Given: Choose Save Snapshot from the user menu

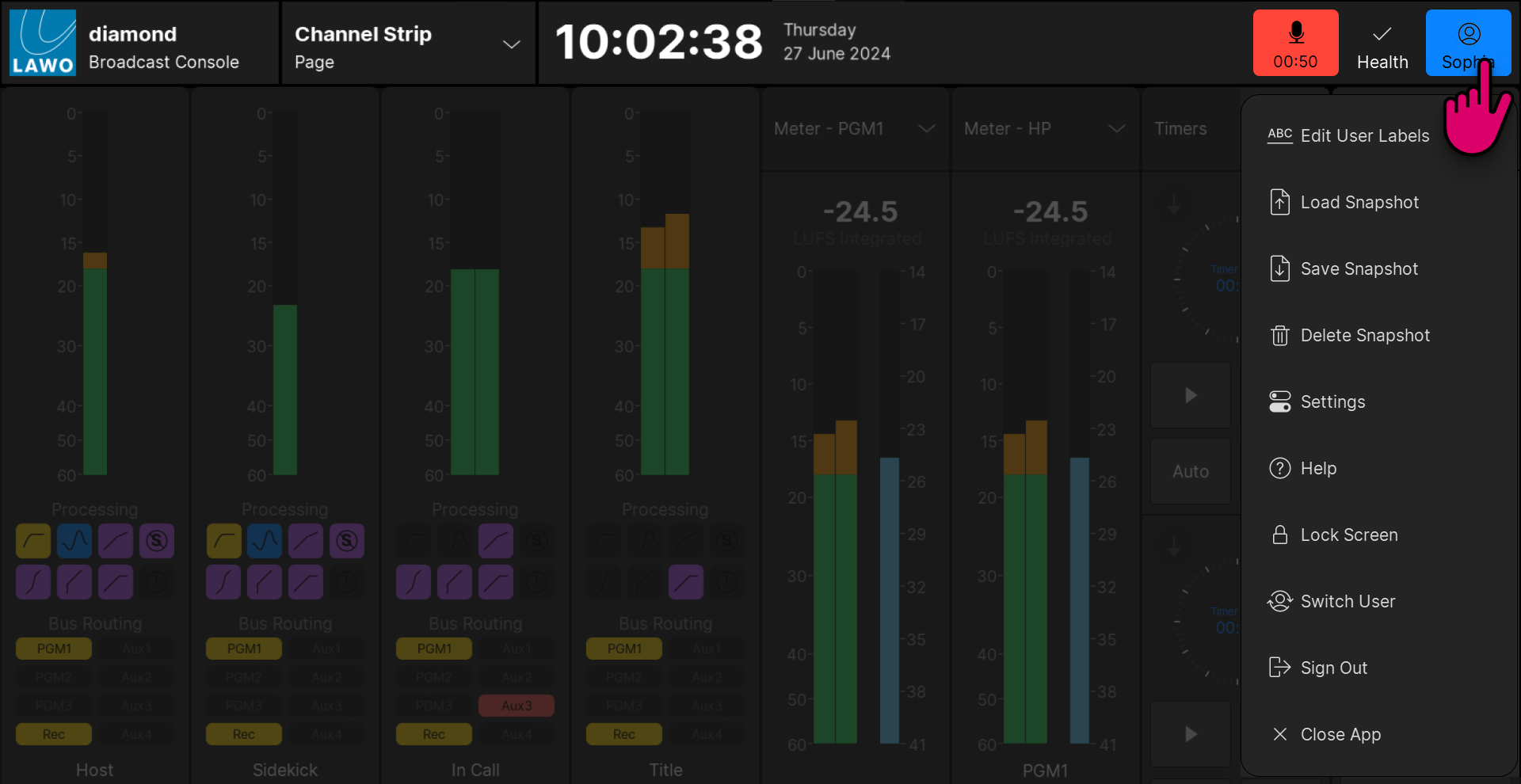Looking at the screenshot, I should (x=1359, y=269).
